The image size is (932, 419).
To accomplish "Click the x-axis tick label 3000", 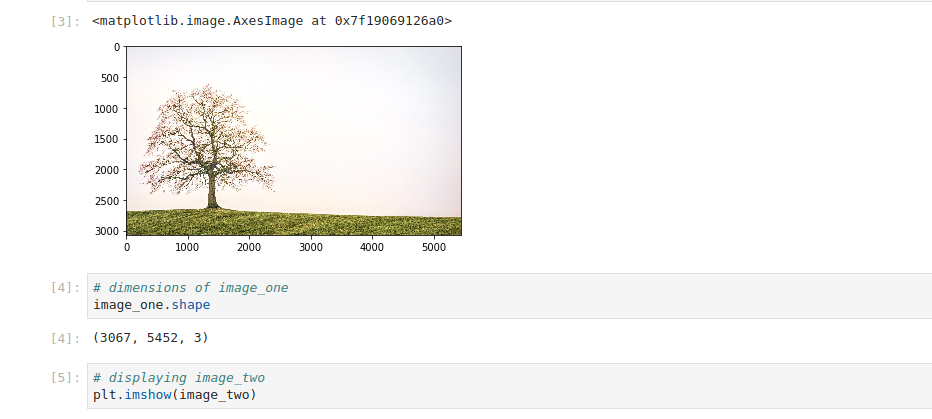I will click(x=311, y=247).
